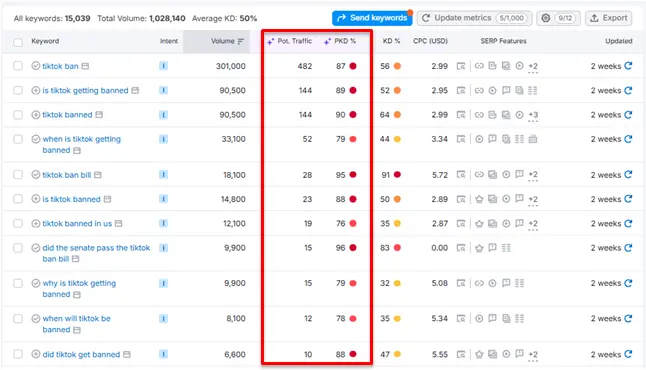
Task: Check the why is tiktok getting banned checkbox
Action: point(18,283)
